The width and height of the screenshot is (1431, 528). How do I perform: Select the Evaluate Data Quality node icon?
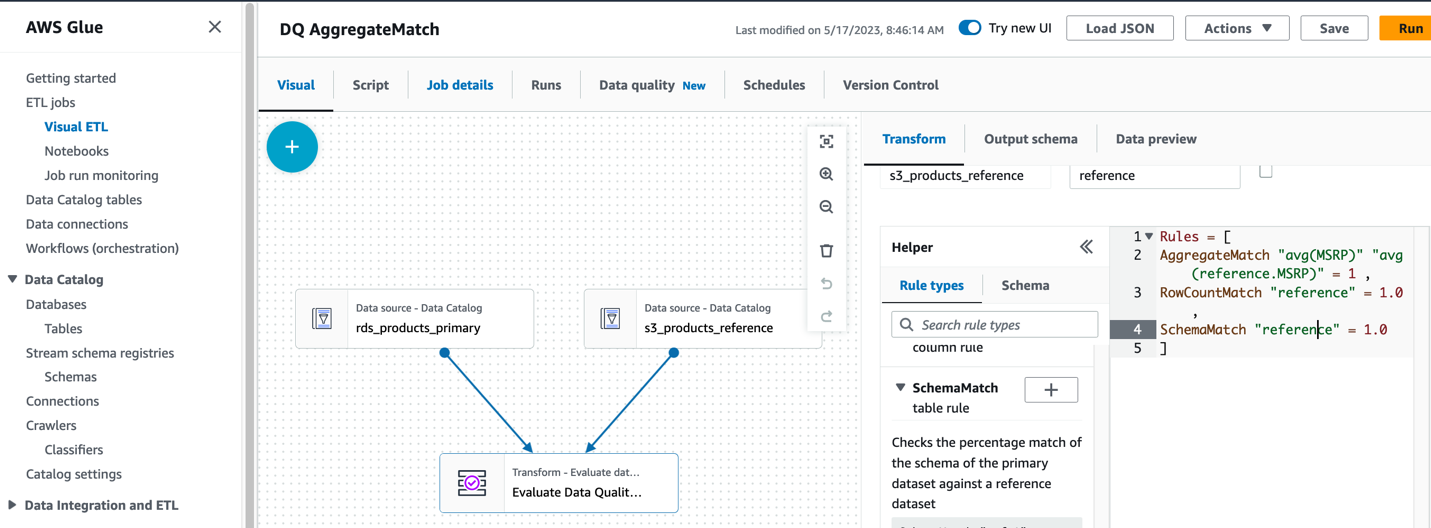pyautogui.click(x=472, y=483)
